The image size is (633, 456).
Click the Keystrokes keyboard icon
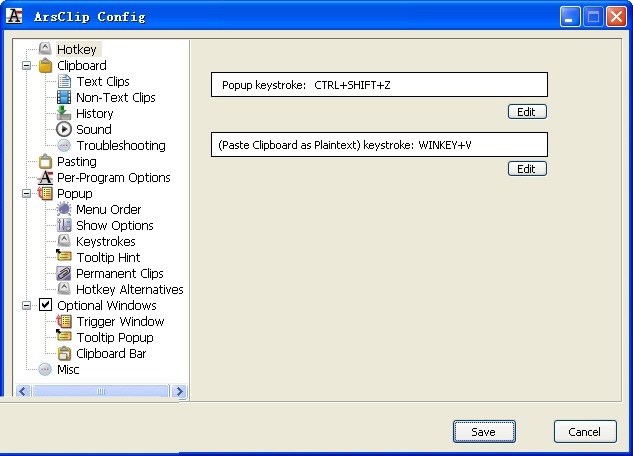click(64, 241)
